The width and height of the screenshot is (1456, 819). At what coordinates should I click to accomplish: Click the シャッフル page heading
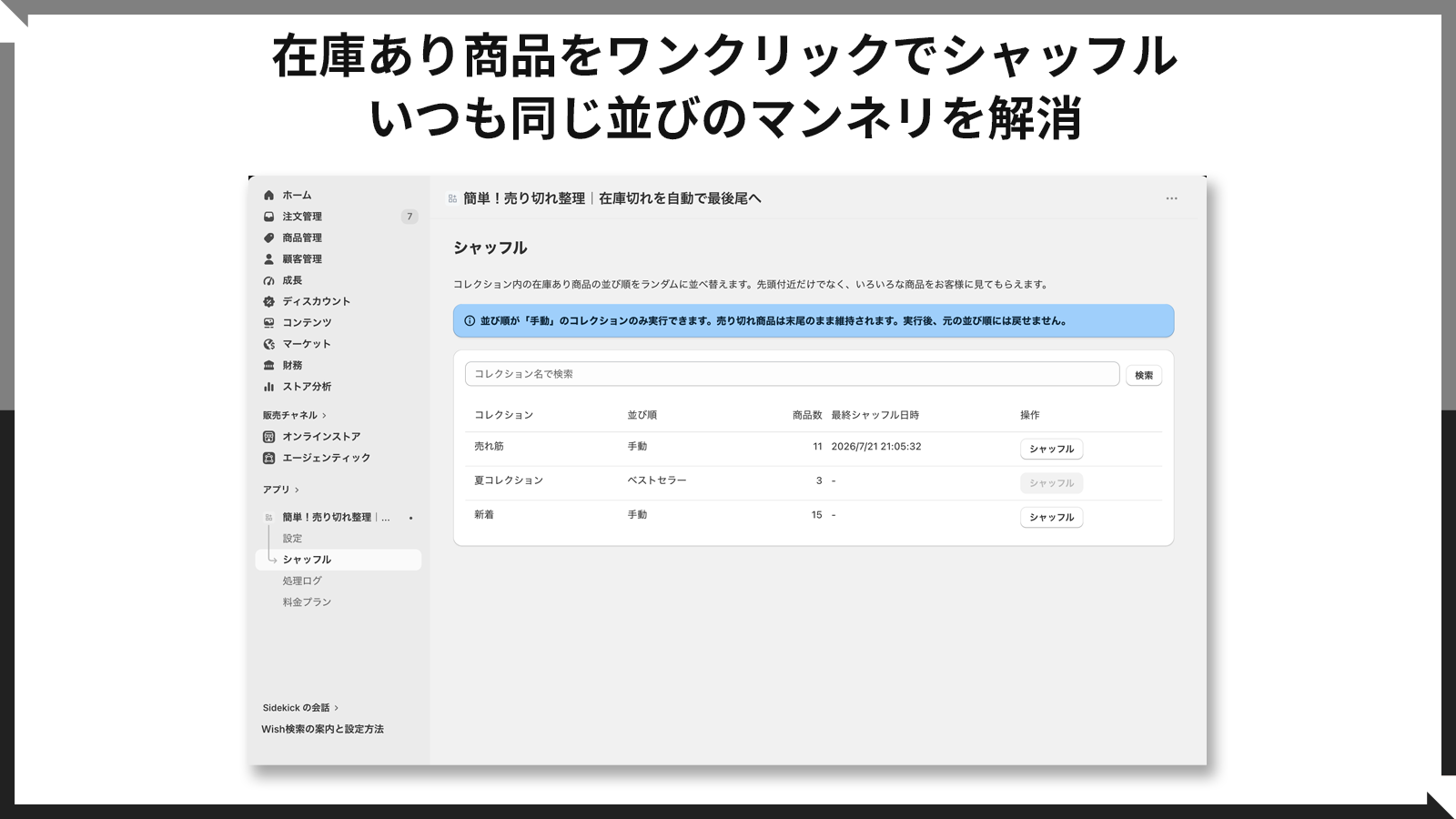(490, 248)
